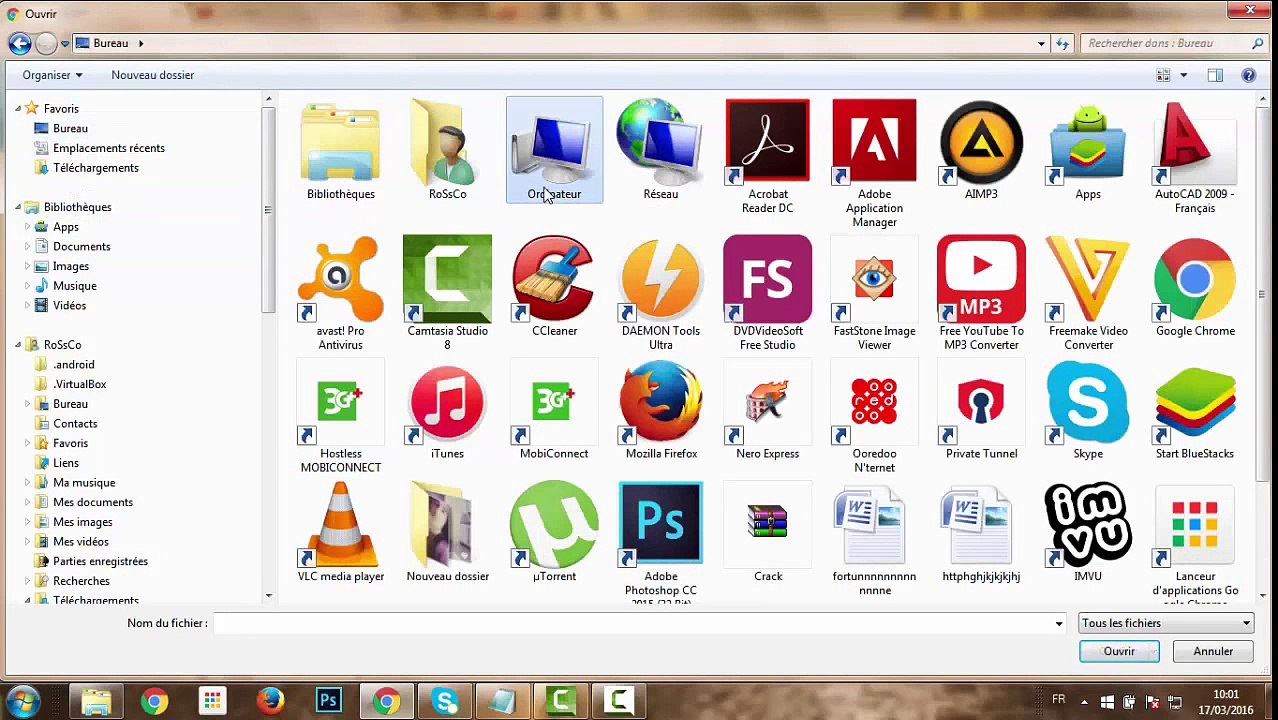Viewport: 1278px width, 720px height.
Task: Click the DAEMON Tools Ultra icon
Action: tap(660, 280)
